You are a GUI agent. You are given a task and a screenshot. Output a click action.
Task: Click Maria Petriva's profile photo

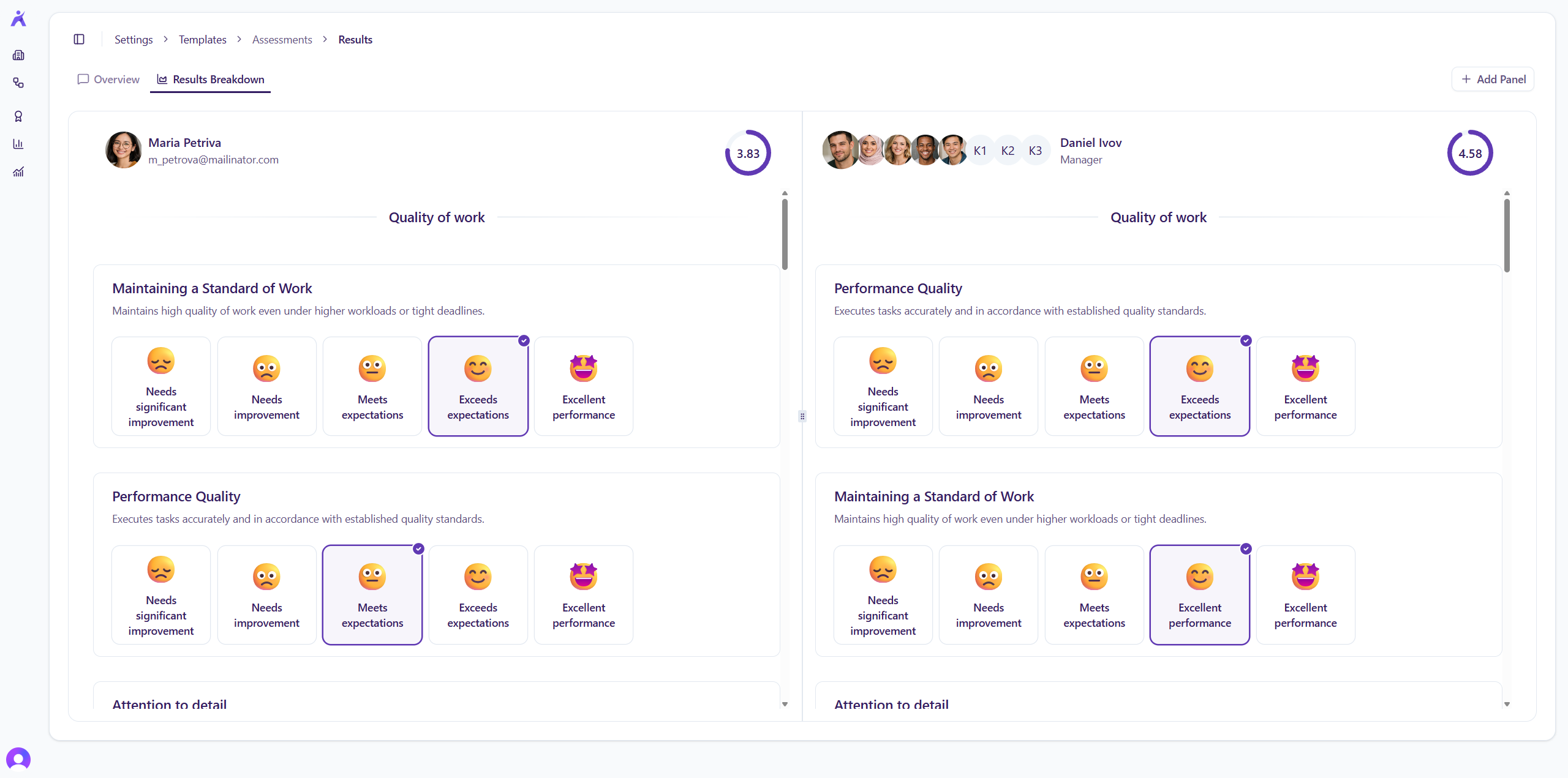pos(124,150)
